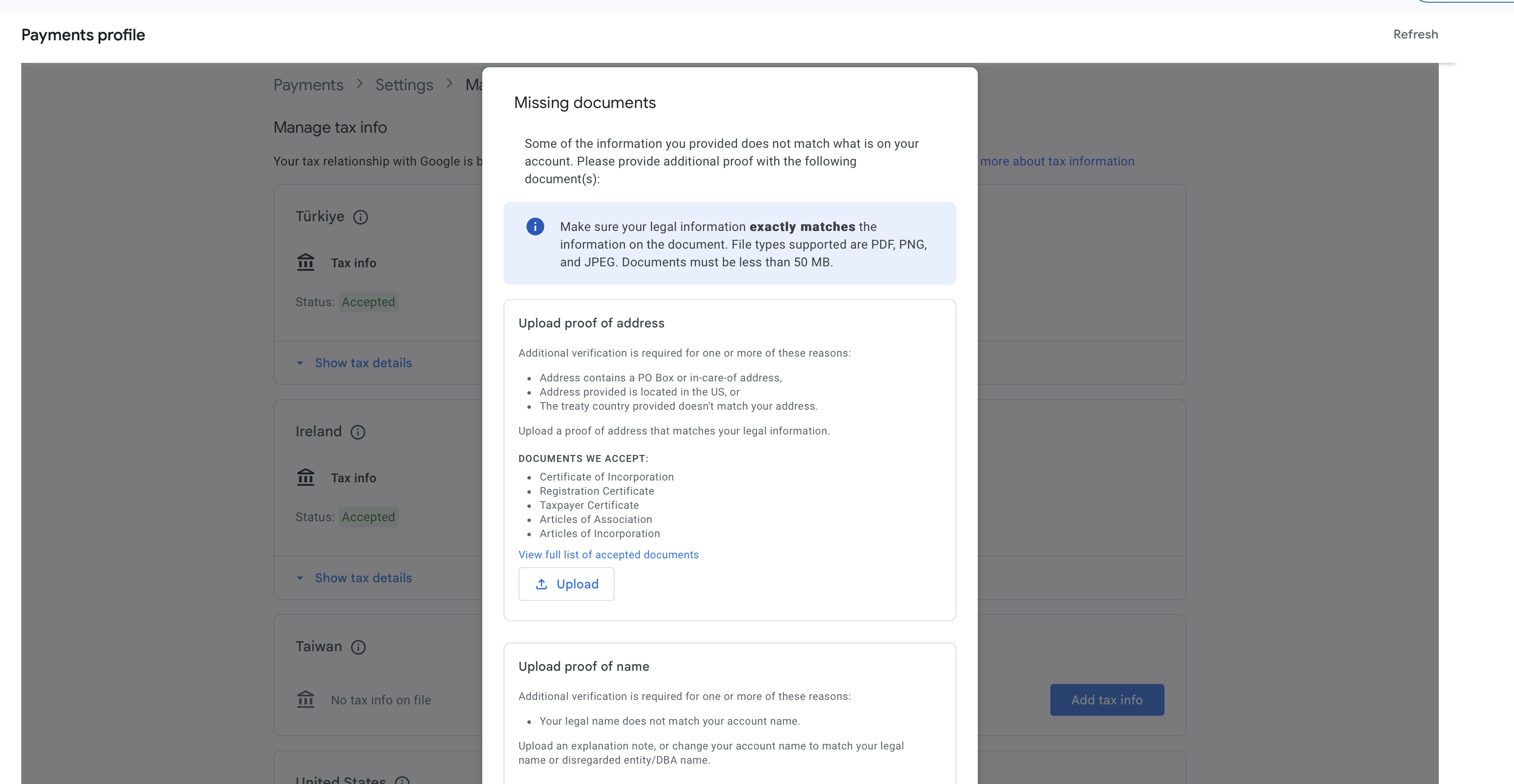1514x784 pixels.
Task: Click the Accepted status under Türkiye
Action: point(369,302)
